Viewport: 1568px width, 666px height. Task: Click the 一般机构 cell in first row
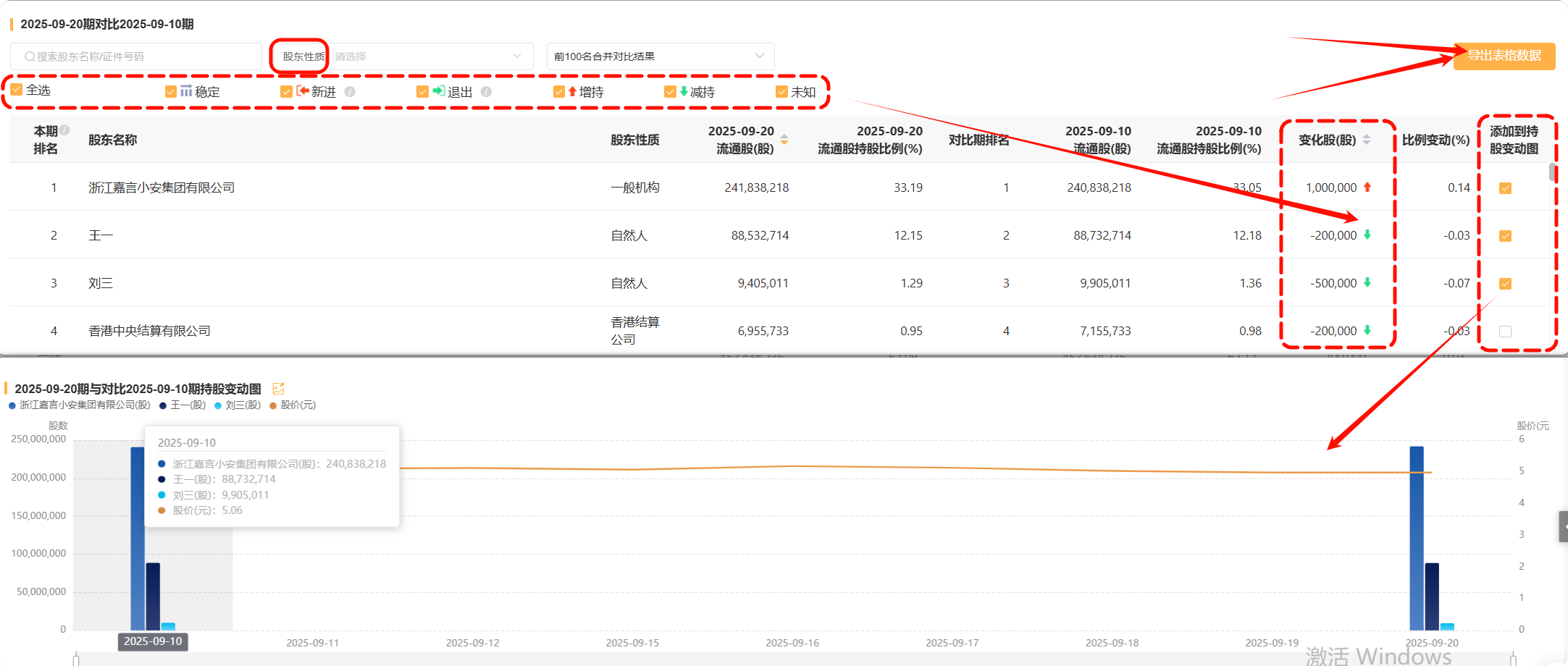pos(635,188)
